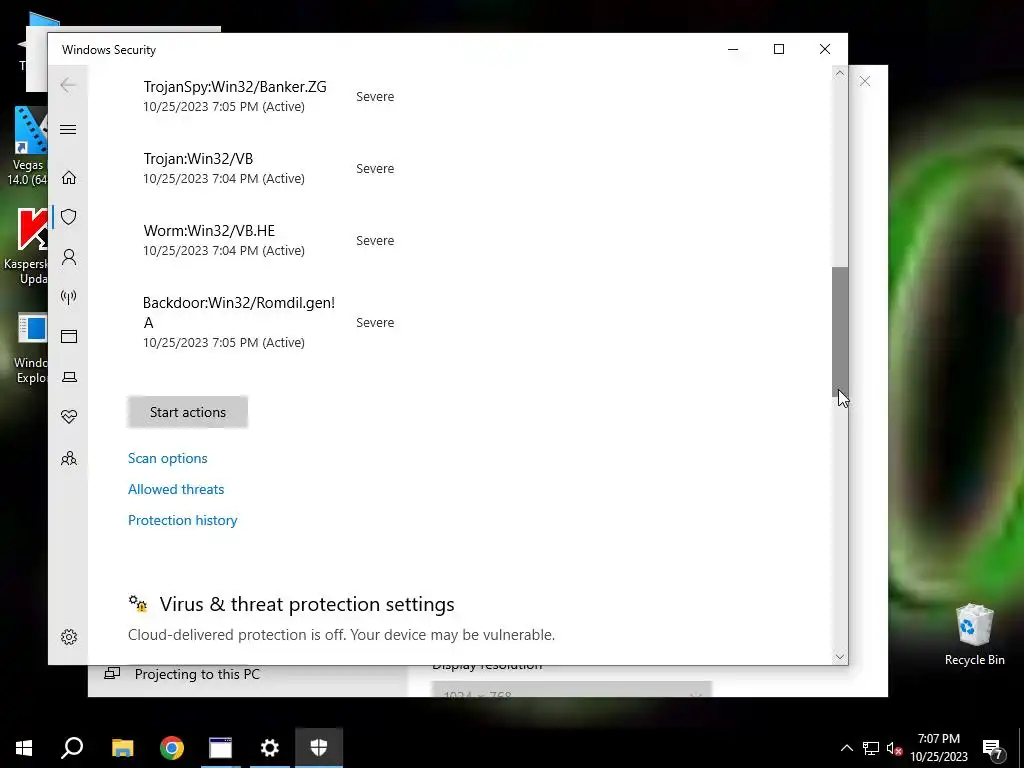Close the Settings window behind
The height and width of the screenshot is (768, 1024).
click(x=865, y=81)
